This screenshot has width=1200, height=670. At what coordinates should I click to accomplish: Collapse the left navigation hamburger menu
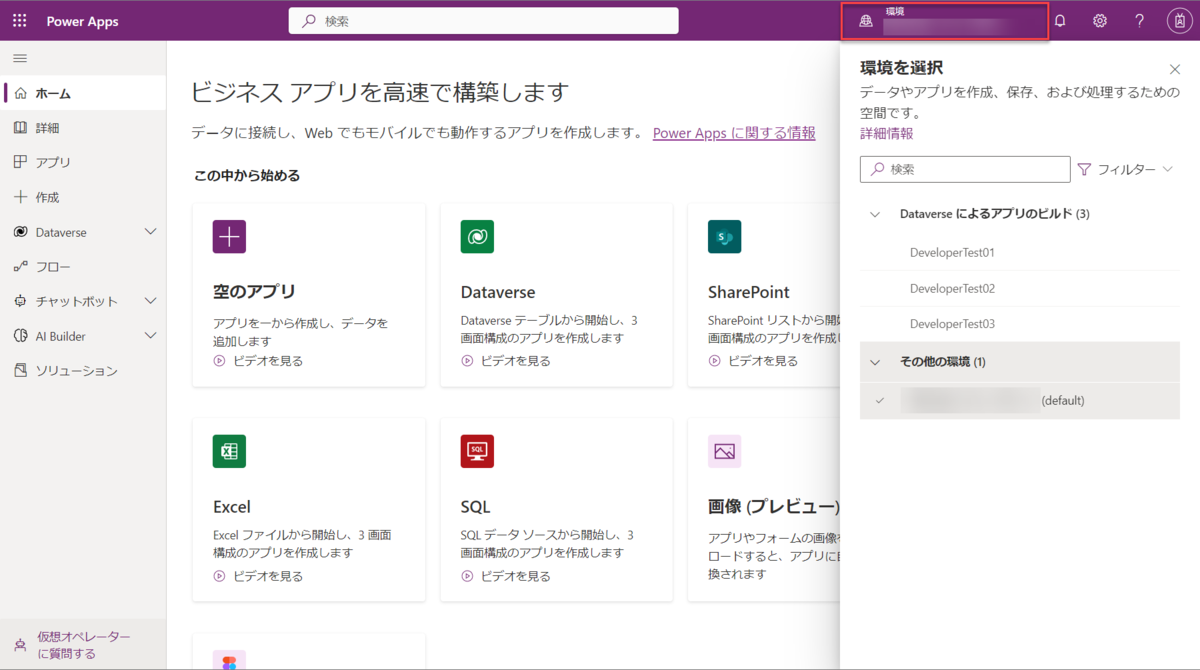(x=20, y=59)
